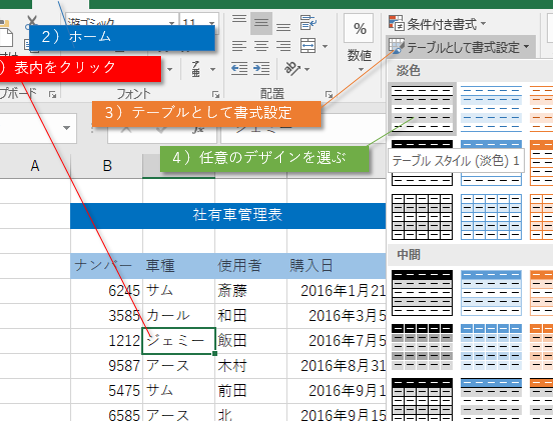Select the 木村 cell
This screenshot has width=553, height=421.
coord(251,366)
